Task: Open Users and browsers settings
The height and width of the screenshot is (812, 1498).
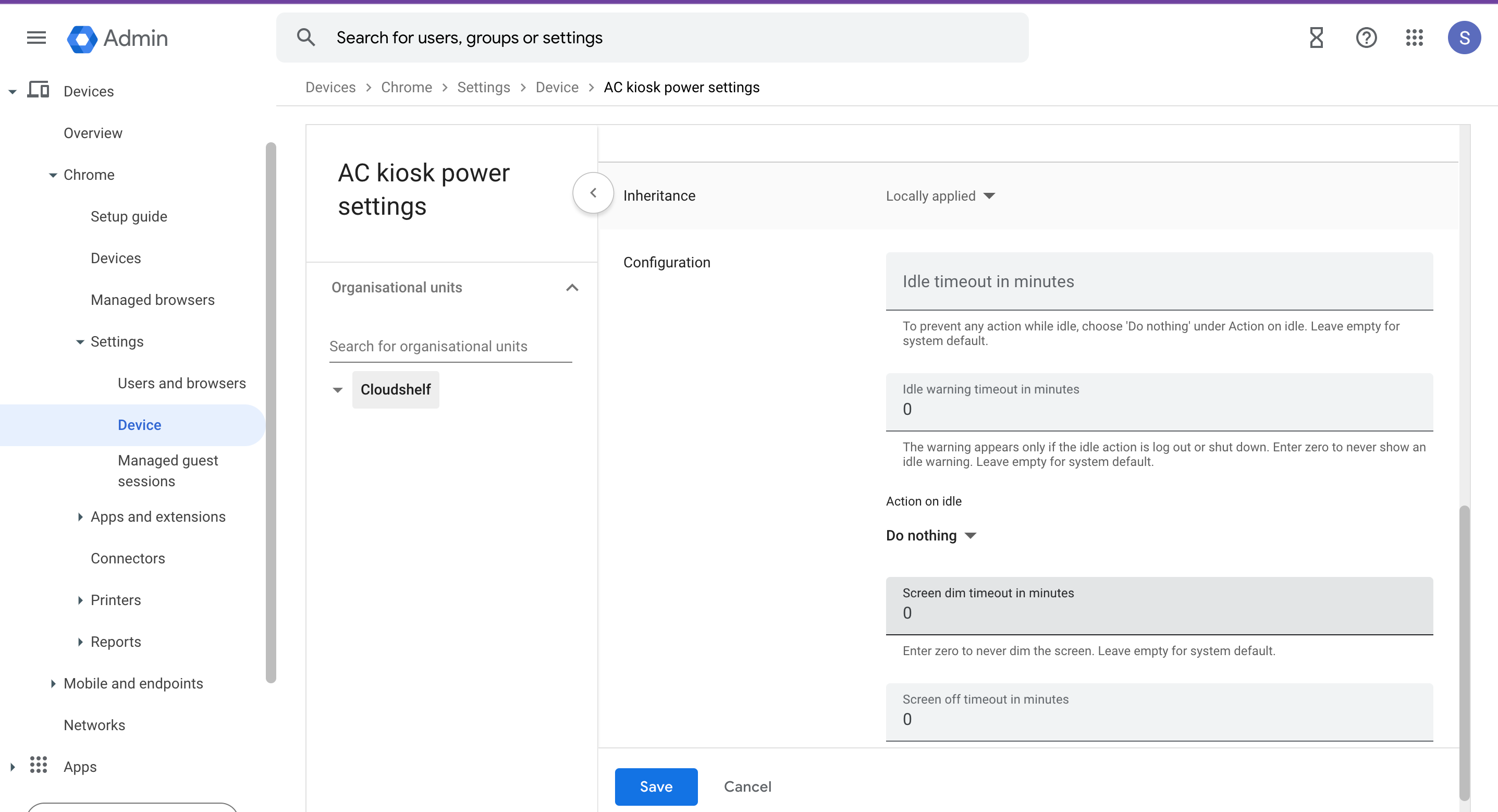Action: [x=181, y=383]
